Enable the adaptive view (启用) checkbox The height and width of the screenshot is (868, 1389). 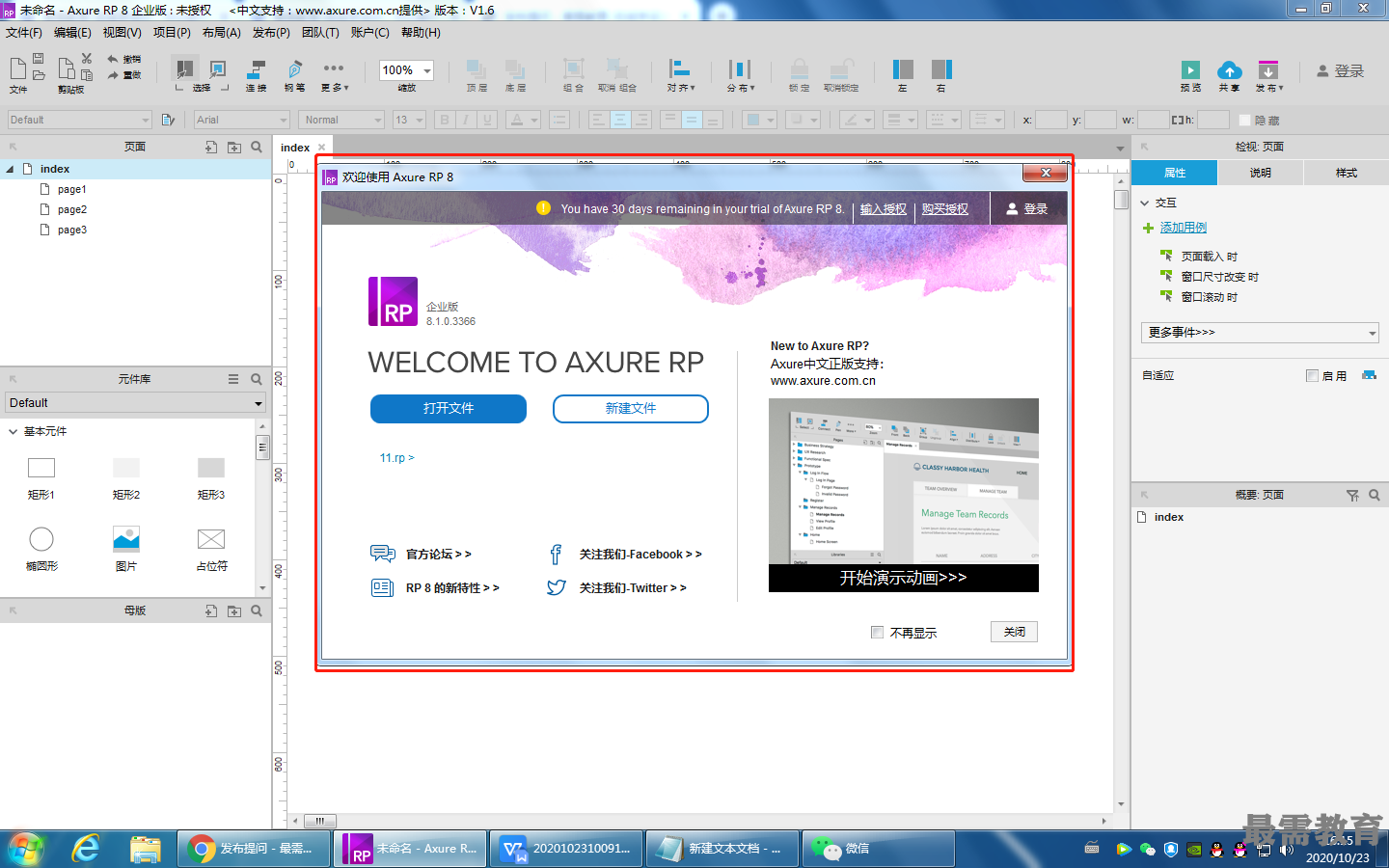[x=1312, y=376]
